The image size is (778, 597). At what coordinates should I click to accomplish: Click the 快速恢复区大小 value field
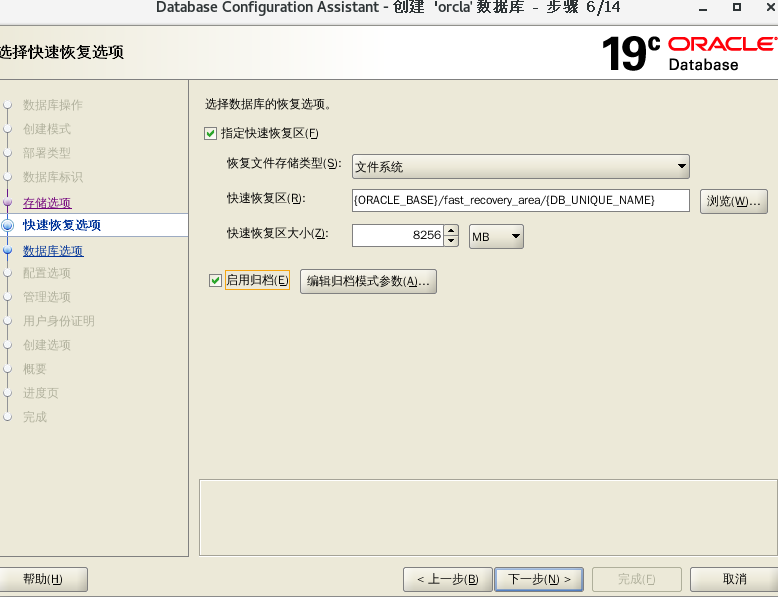pyautogui.click(x=398, y=235)
